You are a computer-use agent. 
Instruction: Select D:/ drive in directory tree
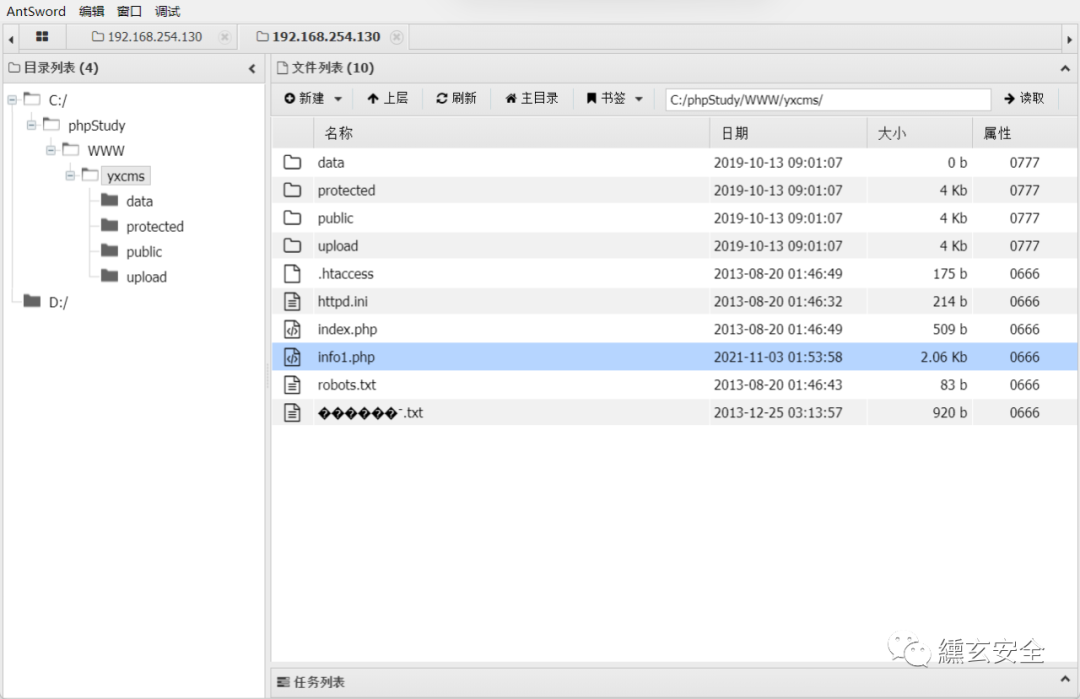(x=58, y=302)
